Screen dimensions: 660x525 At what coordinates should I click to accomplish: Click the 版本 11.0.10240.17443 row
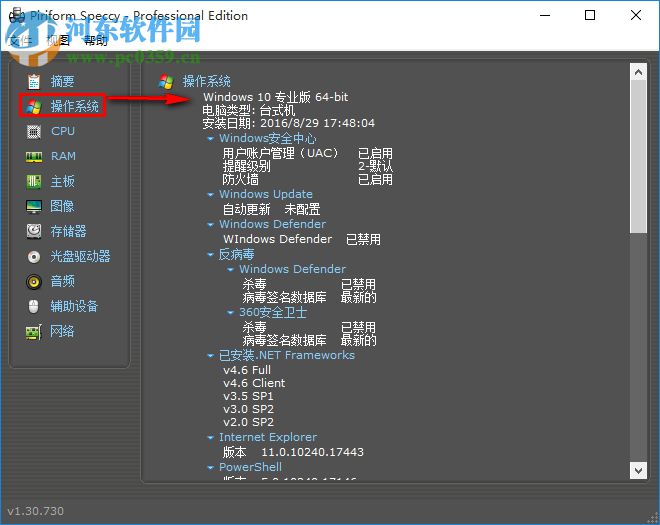point(293,452)
